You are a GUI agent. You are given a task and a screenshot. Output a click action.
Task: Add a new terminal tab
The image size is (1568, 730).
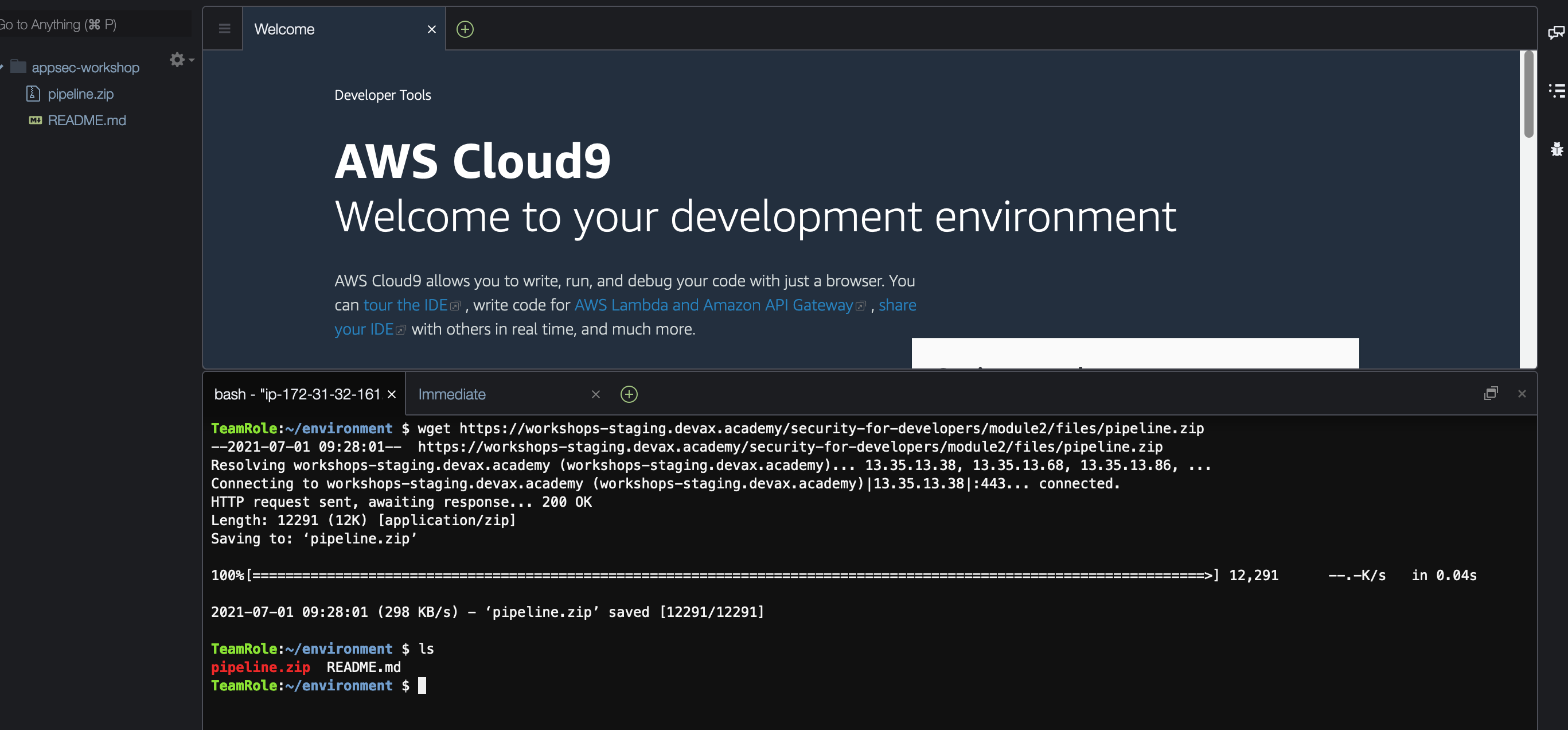pos(629,394)
